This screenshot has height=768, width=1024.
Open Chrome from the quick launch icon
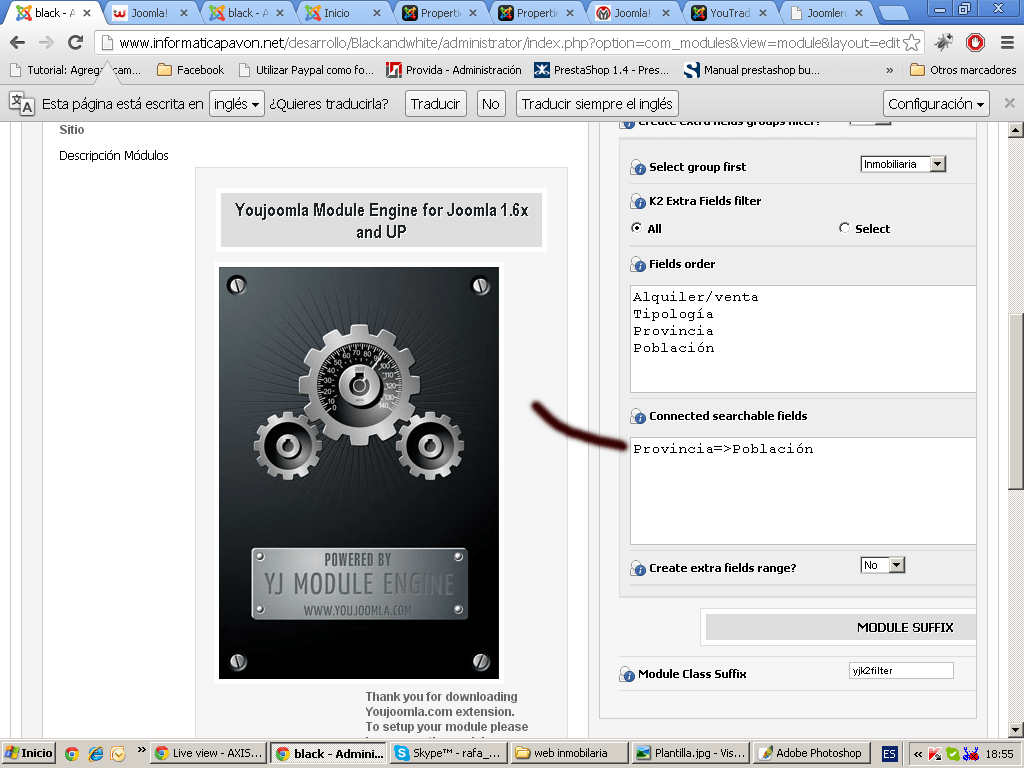pos(72,754)
